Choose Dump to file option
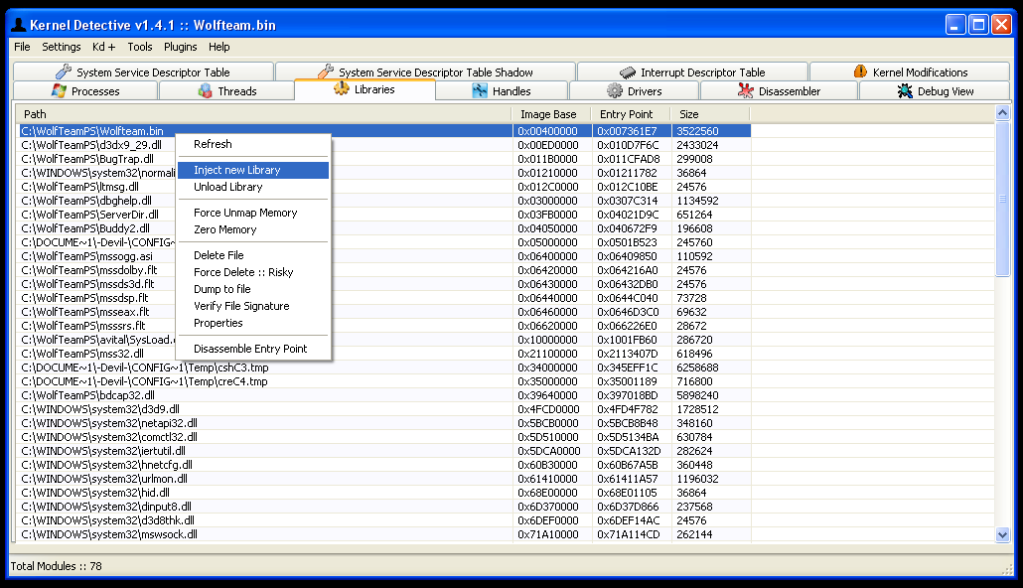1023x588 pixels. coord(222,289)
